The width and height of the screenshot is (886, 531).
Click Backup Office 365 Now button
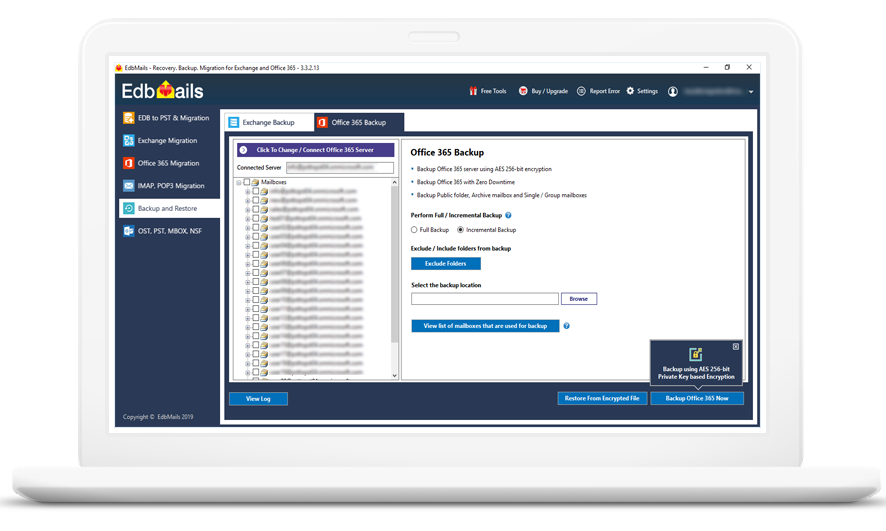(697, 398)
